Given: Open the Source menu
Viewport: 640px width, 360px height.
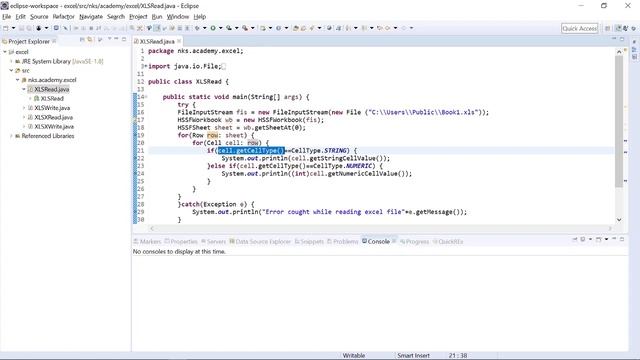Looking at the screenshot, I should 39,17.
